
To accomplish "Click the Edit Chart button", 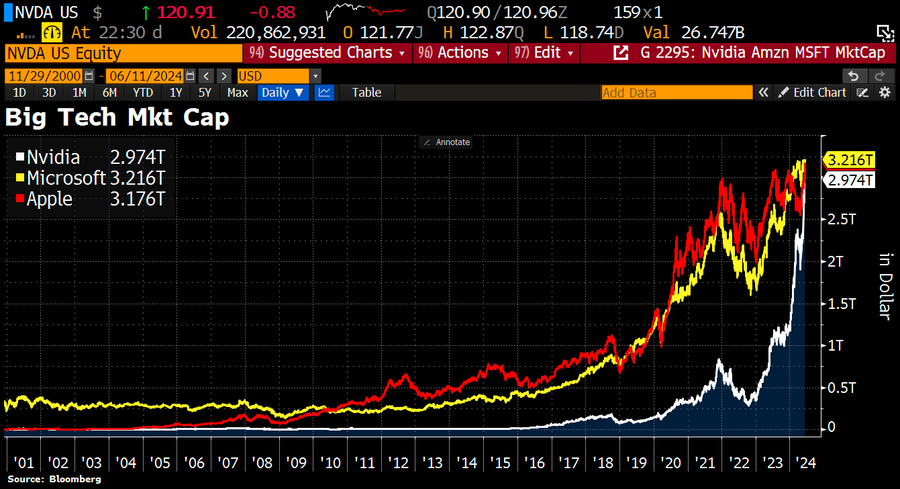I will [812, 92].
